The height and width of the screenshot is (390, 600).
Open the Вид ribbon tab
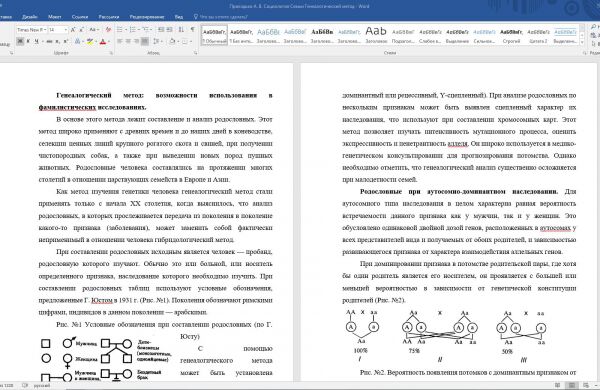pyautogui.click(x=179, y=17)
